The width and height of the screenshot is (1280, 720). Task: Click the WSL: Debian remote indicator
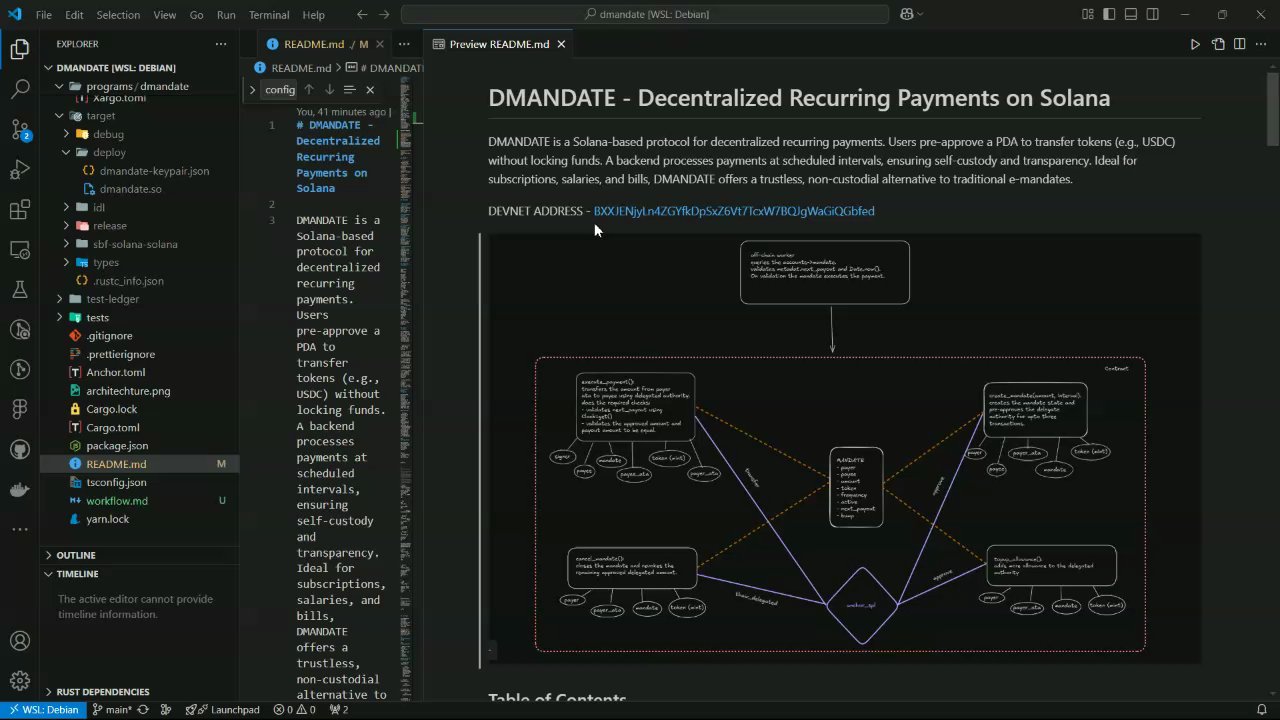[x=43, y=710]
